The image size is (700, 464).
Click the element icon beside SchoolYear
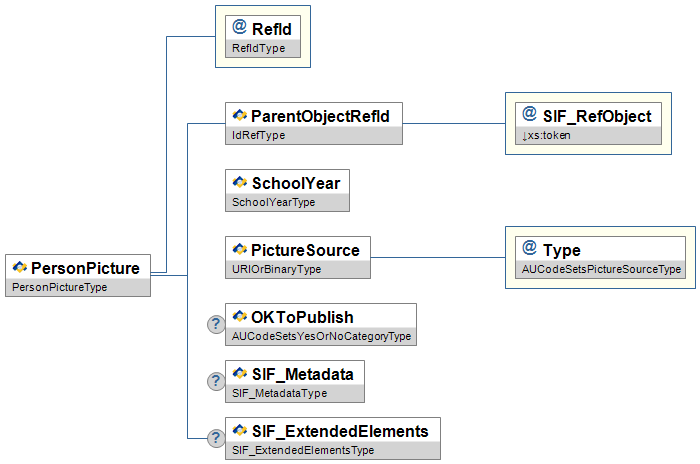point(239,183)
